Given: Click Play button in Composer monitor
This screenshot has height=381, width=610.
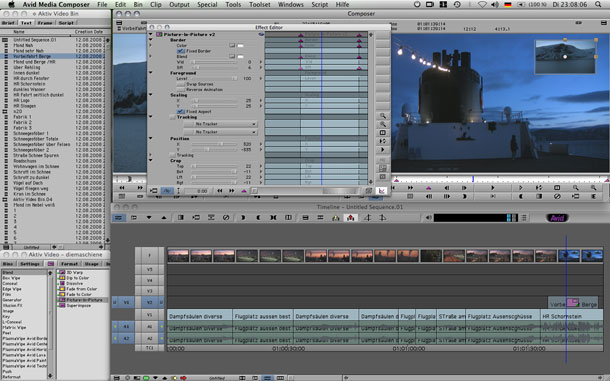Looking at the screenshot, I should [493, 188].
